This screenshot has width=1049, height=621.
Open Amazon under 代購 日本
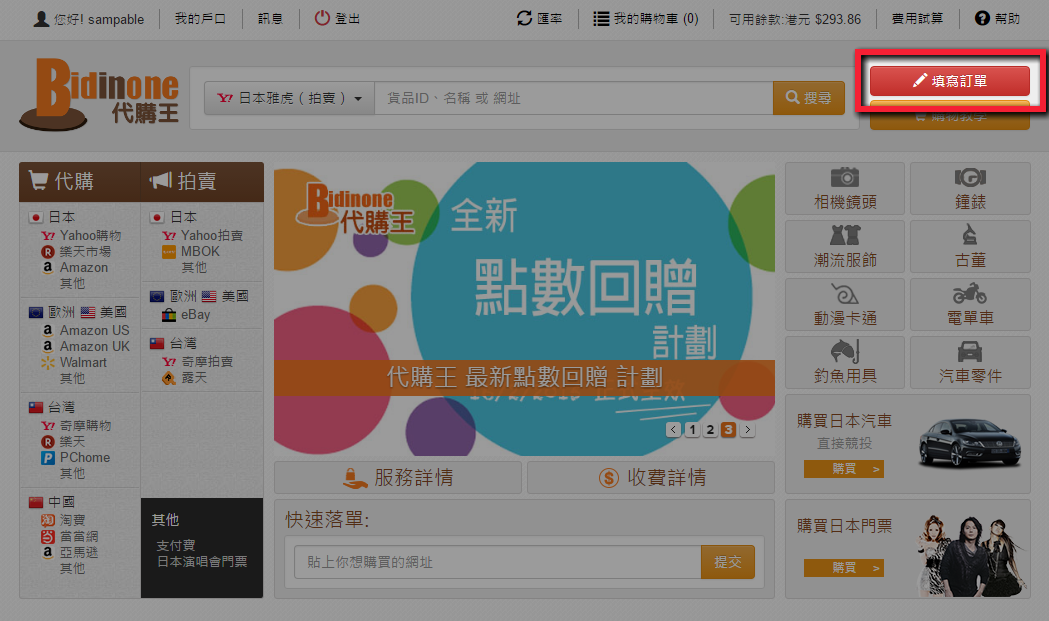[x=84, y=268]
